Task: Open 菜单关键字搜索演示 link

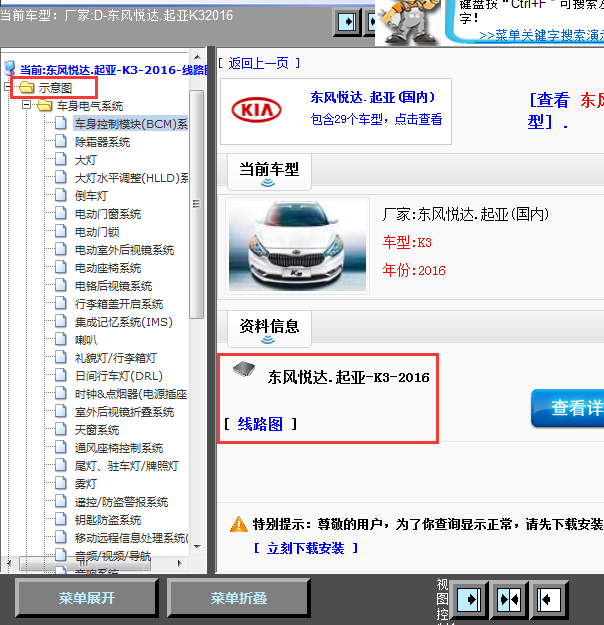Action: (541, 35)
